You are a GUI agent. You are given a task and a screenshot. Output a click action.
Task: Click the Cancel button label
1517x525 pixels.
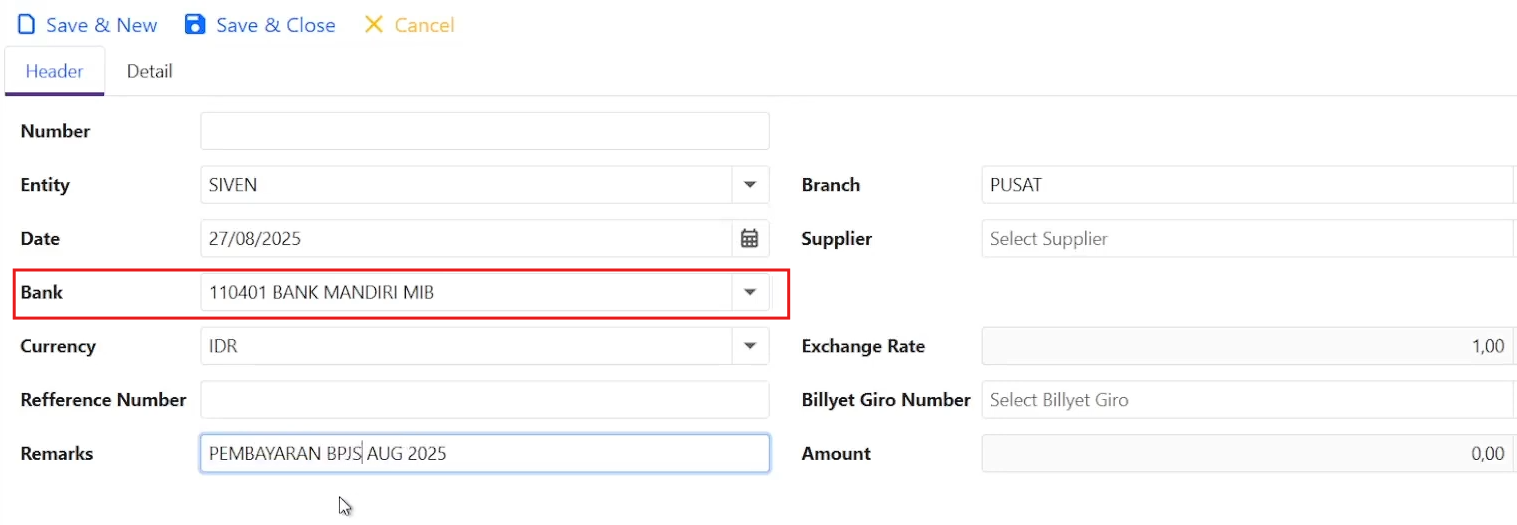pyautogui.click(x=425, y=25)
